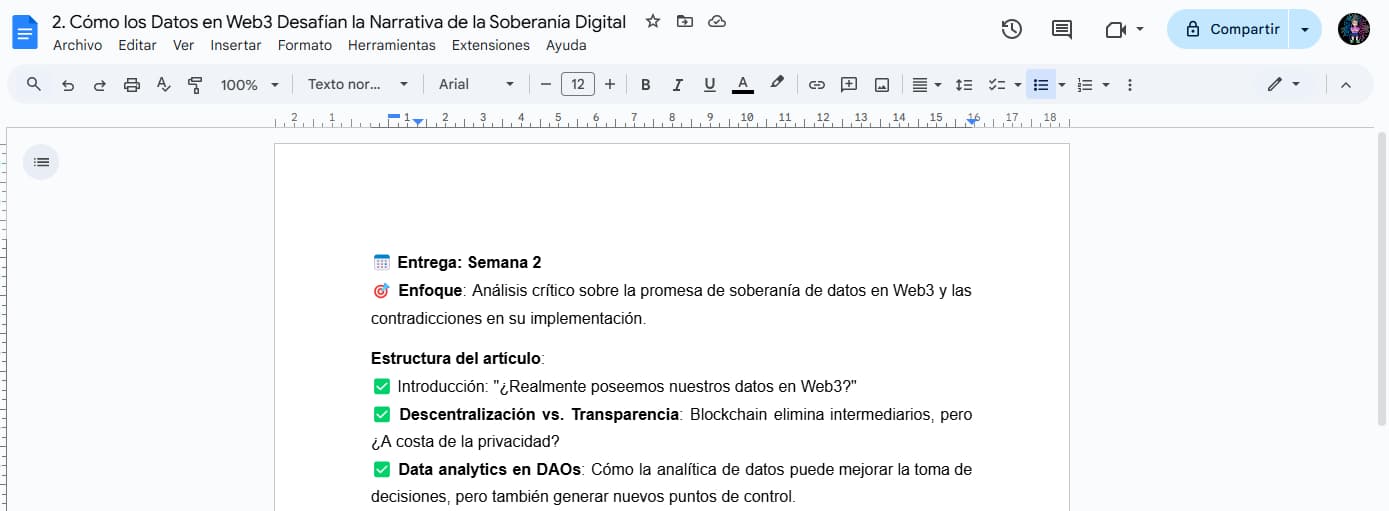Open the Arial font dropdown
This screenshot has height=511, width=1389.
coord(476,85)
